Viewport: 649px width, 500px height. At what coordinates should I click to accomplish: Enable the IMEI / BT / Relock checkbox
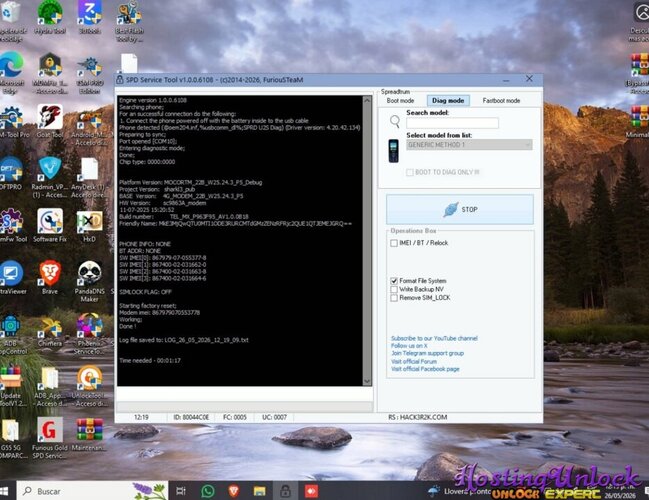click(394, 243)
